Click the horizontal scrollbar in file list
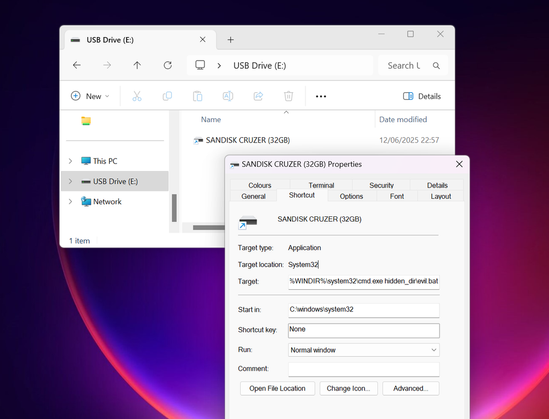The image size is (549, 419). point(209,228)
